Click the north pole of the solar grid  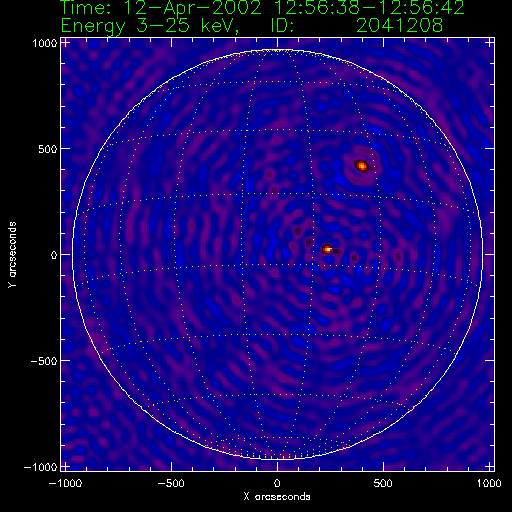pos(278,51)
